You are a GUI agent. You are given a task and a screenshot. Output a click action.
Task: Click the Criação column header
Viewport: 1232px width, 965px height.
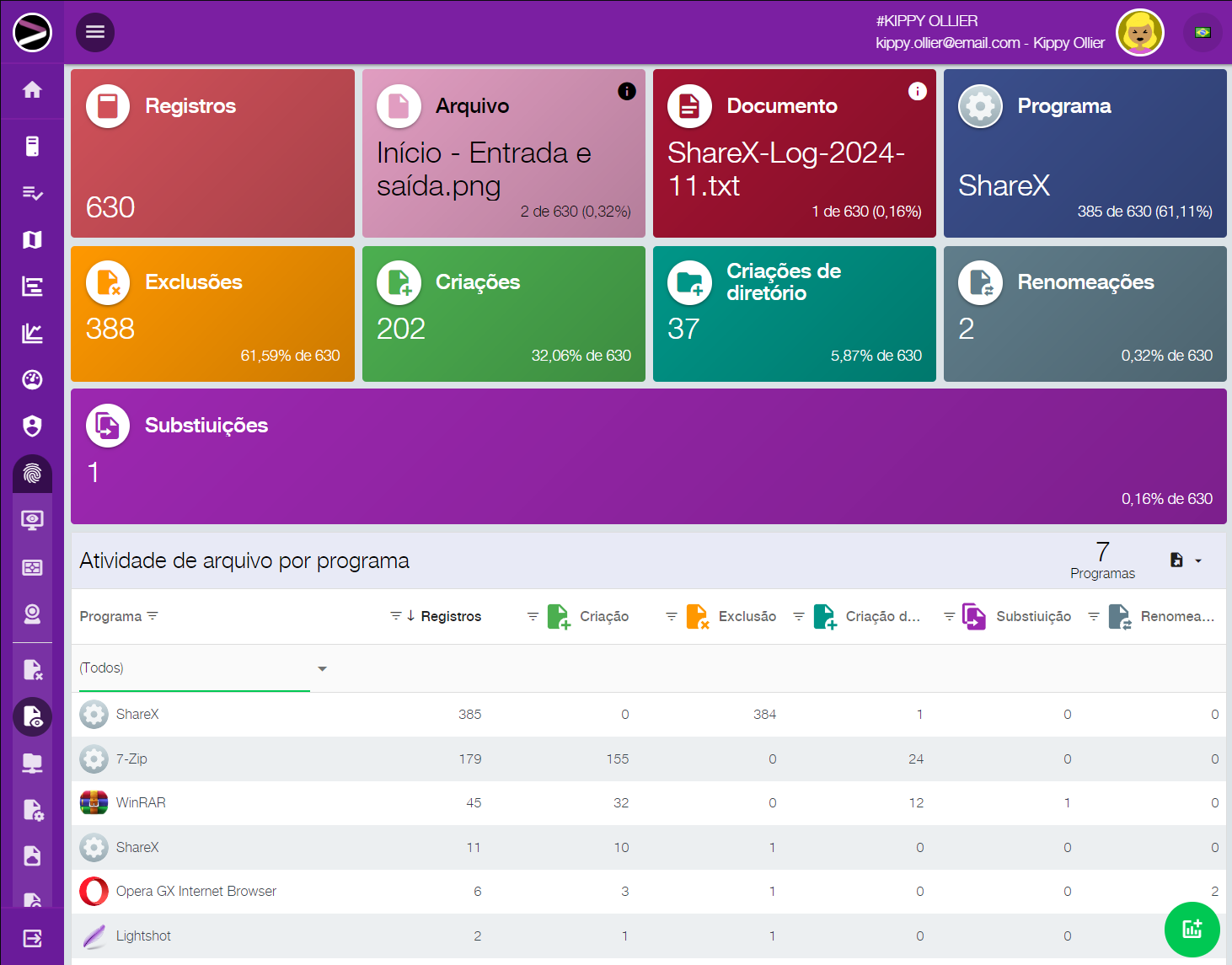point(603,617)
